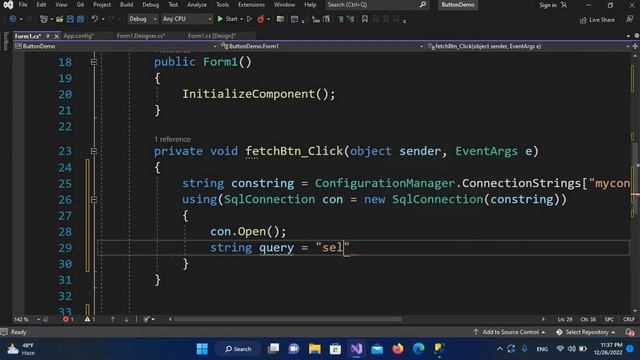This screenshot has width=640, height=360.
Task: Click Start Without Debugging outline play icon
Action: [249, 19]
